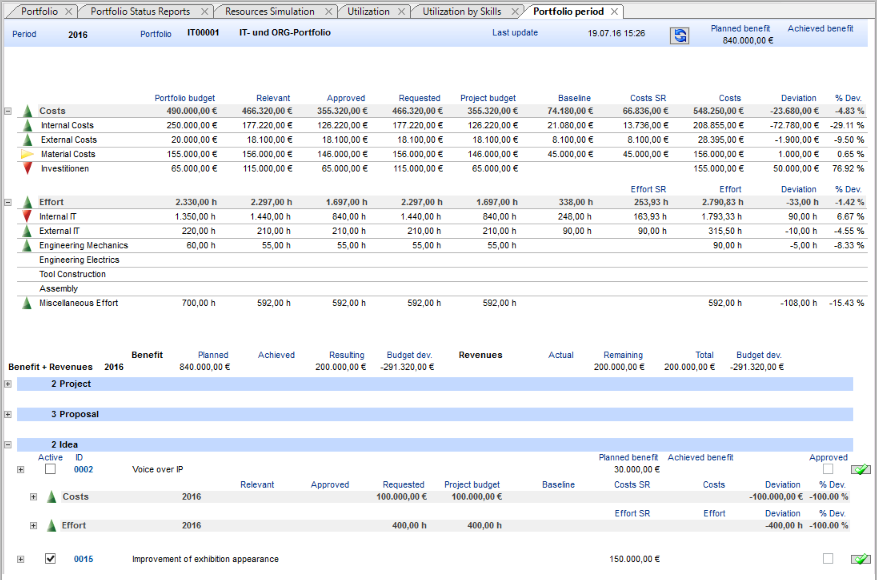Click Revenues Remaining value 200.000,00 €

point(619,367)
